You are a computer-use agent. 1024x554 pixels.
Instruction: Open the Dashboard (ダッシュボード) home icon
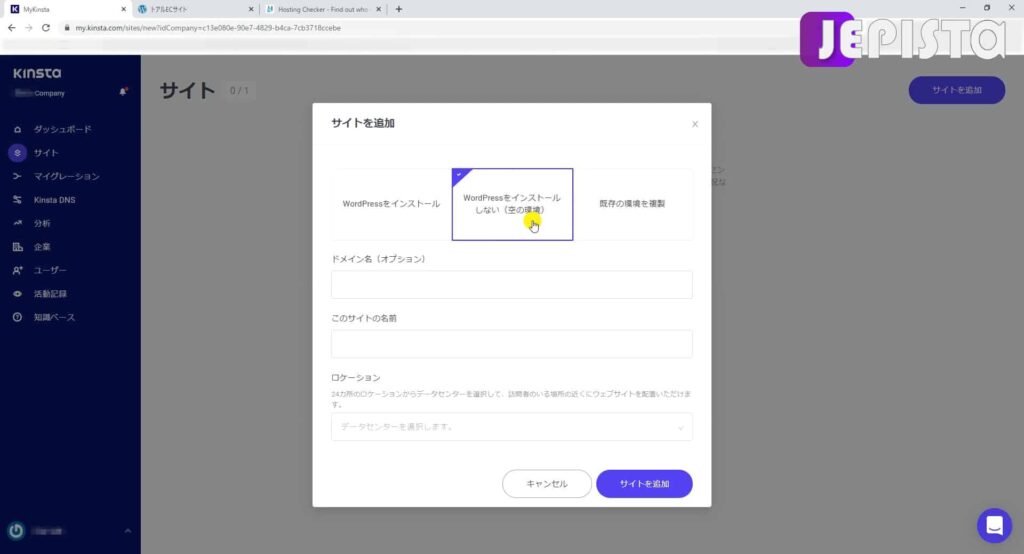[x=18, y=129]
